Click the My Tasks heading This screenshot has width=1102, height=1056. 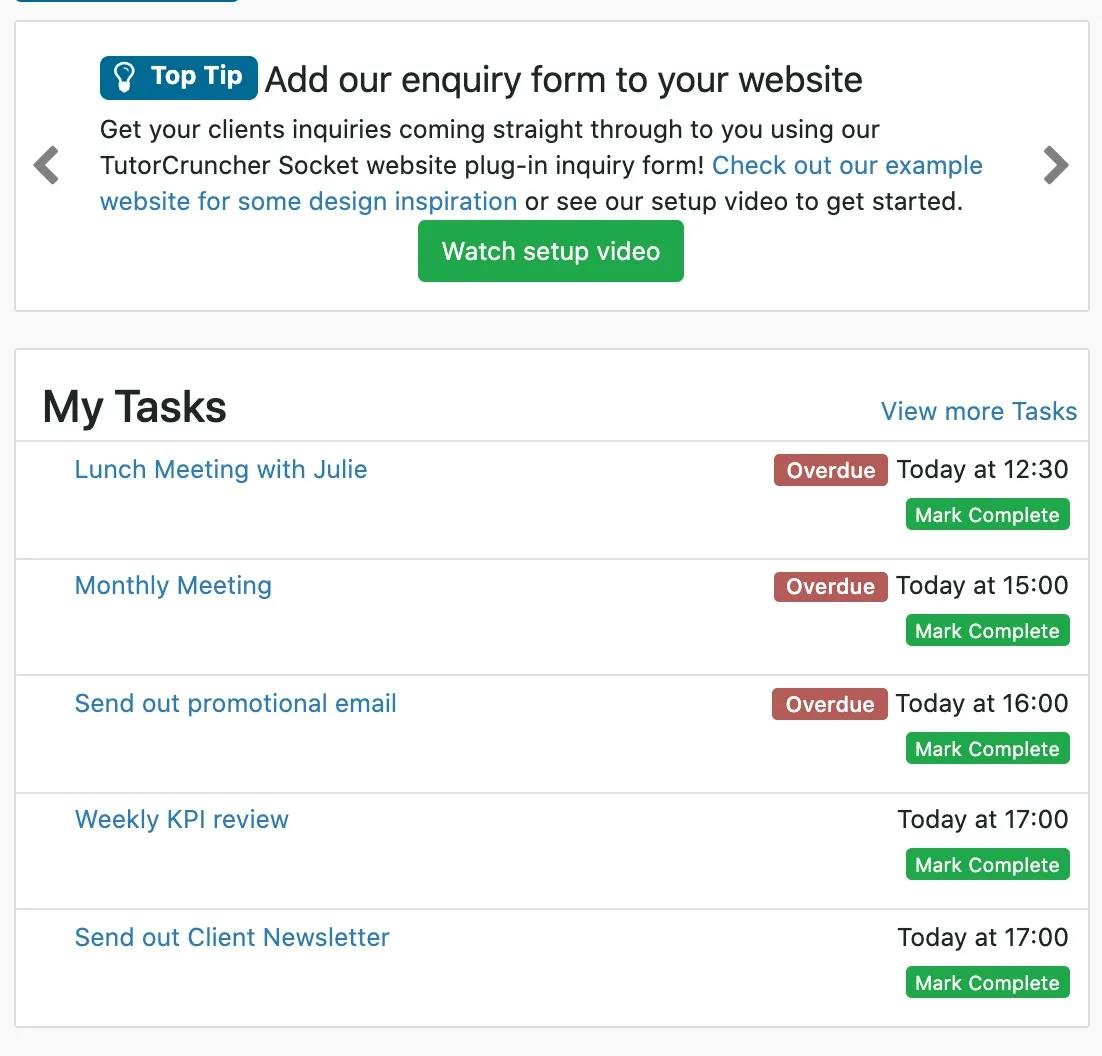pos(135,407)
